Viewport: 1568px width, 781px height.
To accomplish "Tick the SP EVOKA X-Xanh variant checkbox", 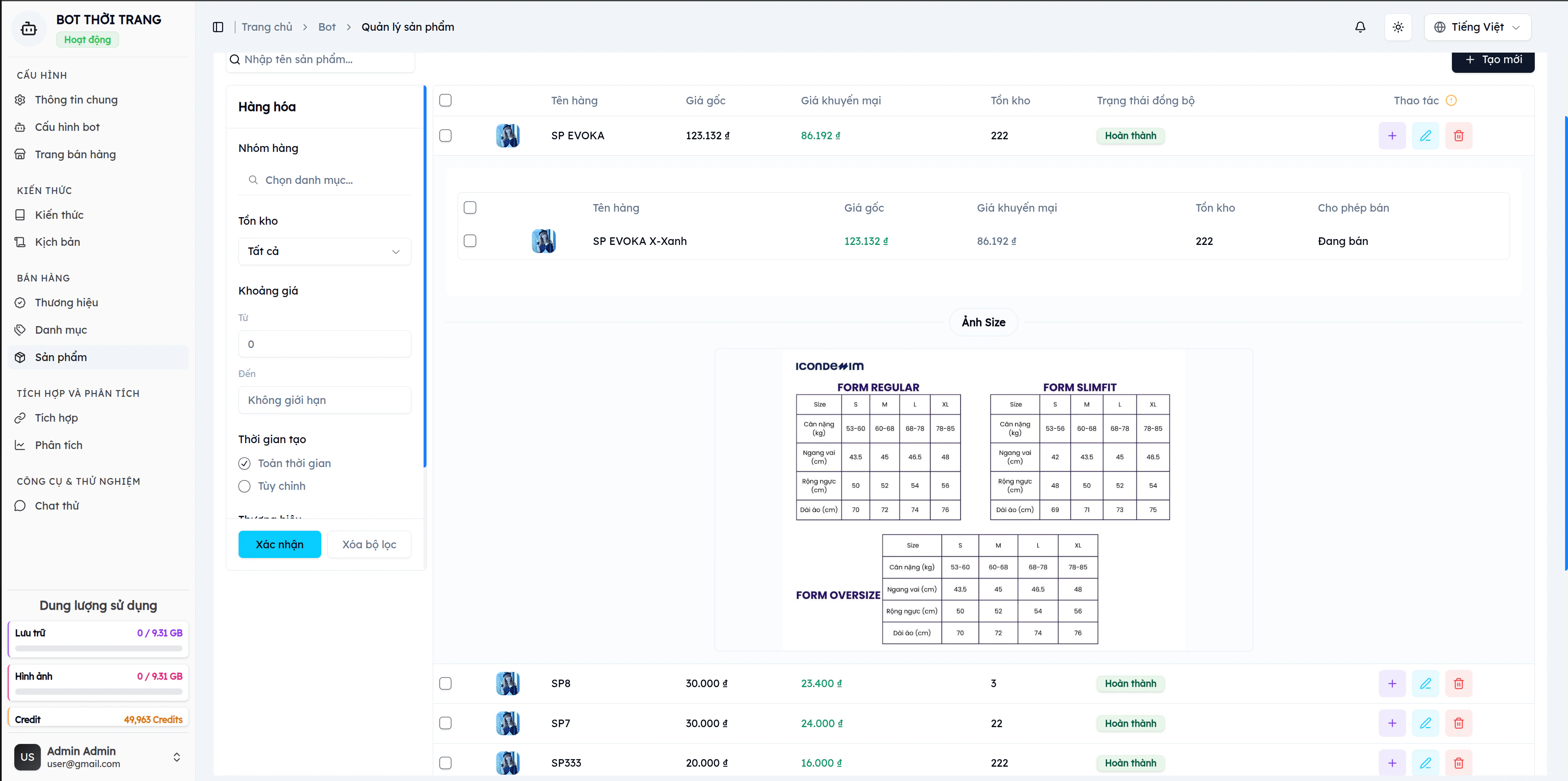I will tap(470, 241).
